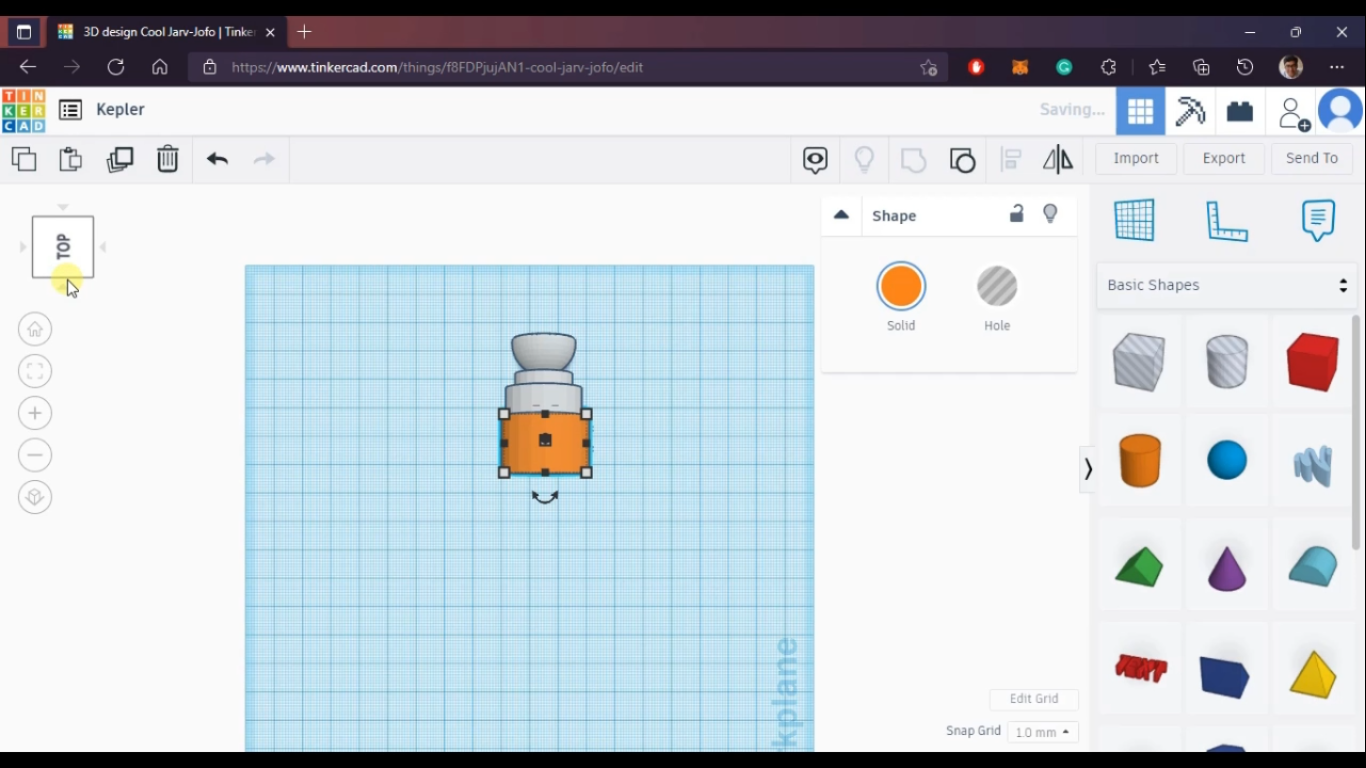Open the Bricks mode
Viewport: 1366px width, 768px height.
click(1240, 111)
